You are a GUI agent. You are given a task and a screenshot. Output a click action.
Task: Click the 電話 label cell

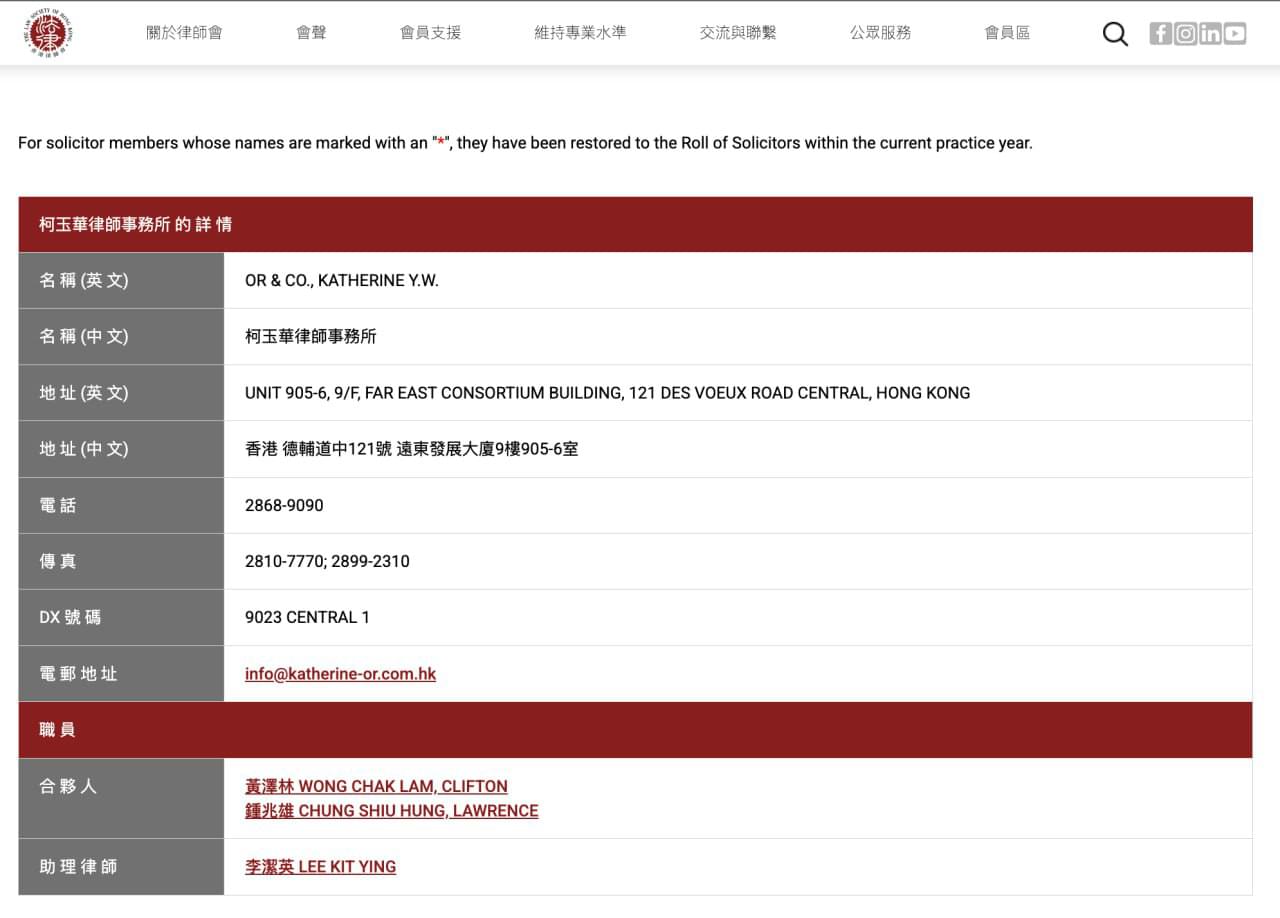coord(121,505)
